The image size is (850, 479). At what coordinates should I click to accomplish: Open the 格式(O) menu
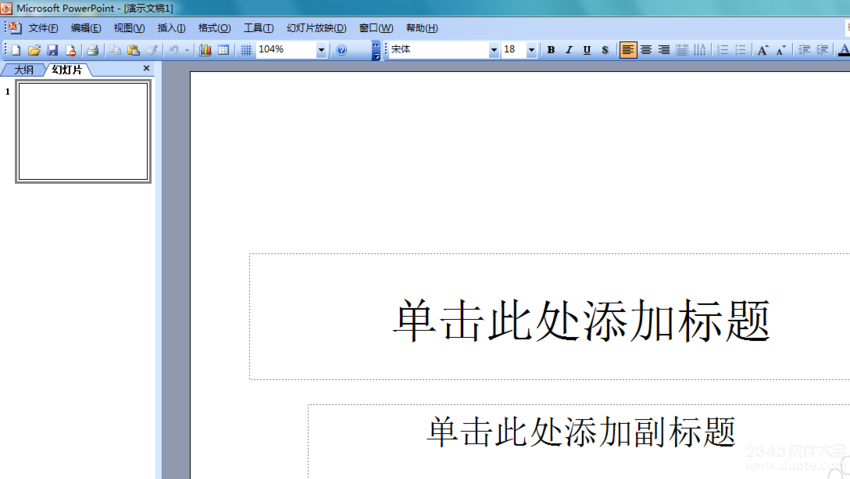pyautogui.click(x=214, y=28)
